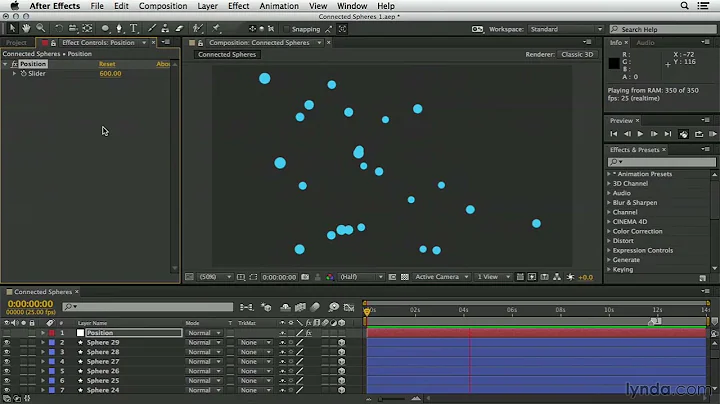
Task: Open the Layer menu
Action: pos(208,6)
